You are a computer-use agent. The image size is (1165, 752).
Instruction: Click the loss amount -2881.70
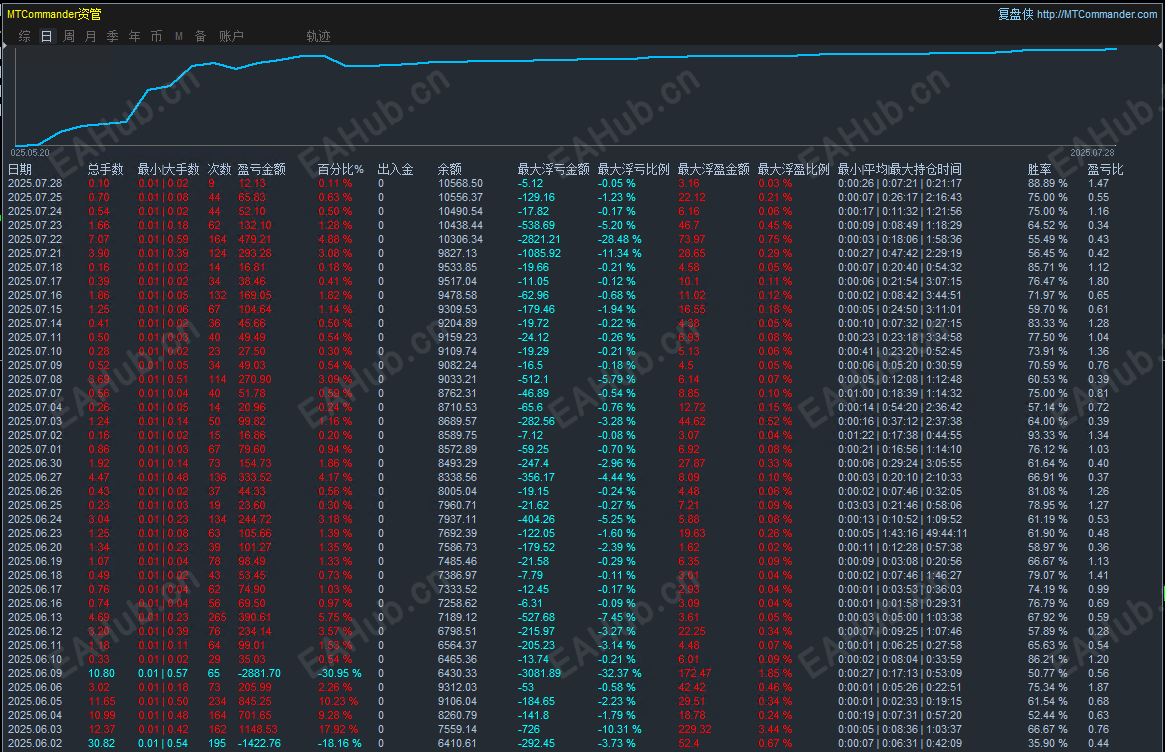click(259, 673)
